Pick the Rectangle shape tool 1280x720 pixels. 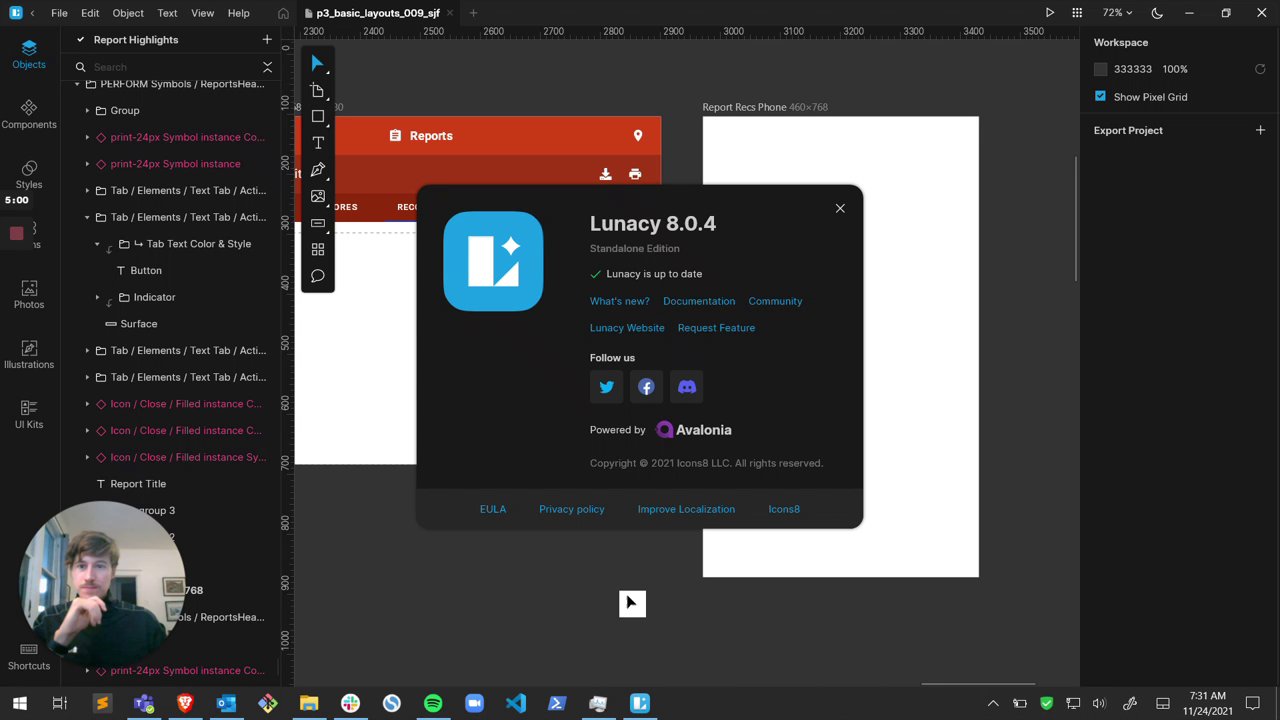click(x=317, y=117)
